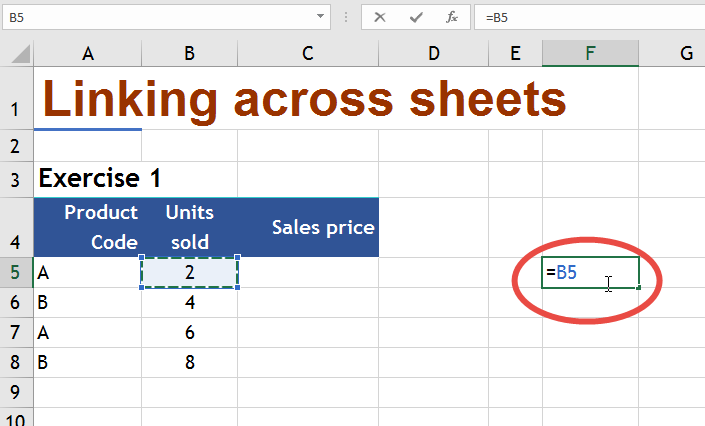Select column B header
The width and height of the screenshot is (705, 426).
189,54
